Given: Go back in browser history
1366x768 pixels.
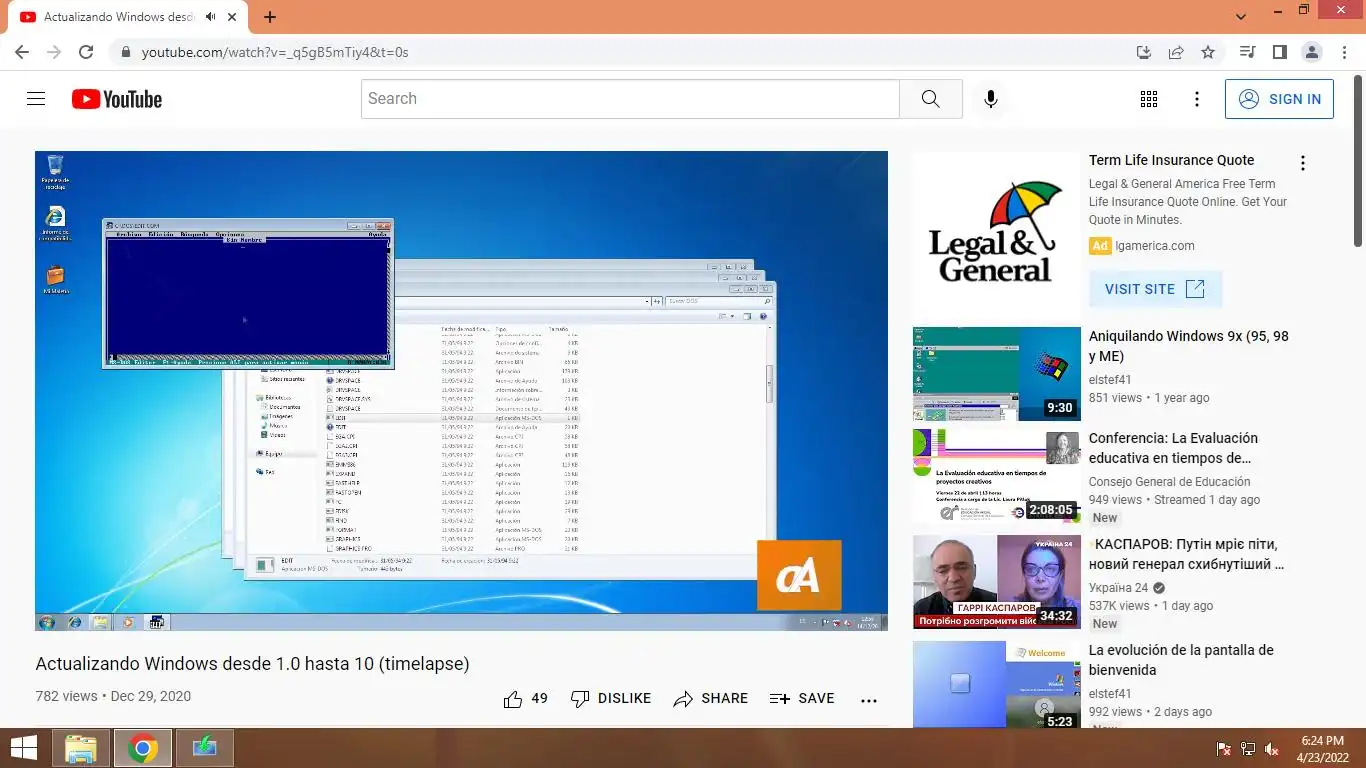Looking at the screenshot, I should pos(22,52).
